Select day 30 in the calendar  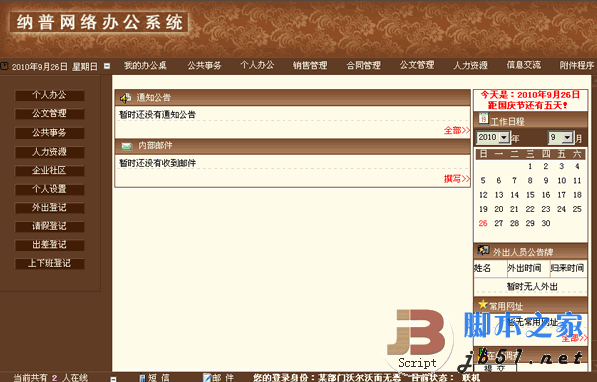point(546,223)
